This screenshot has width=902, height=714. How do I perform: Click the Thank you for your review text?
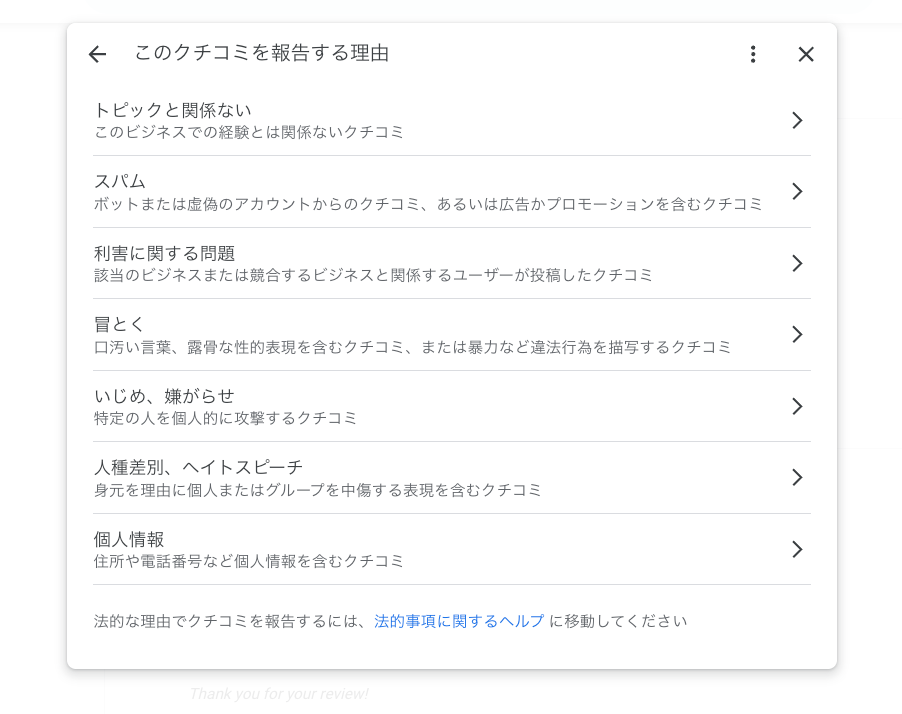pyautogui.click(x=278, y=693)
